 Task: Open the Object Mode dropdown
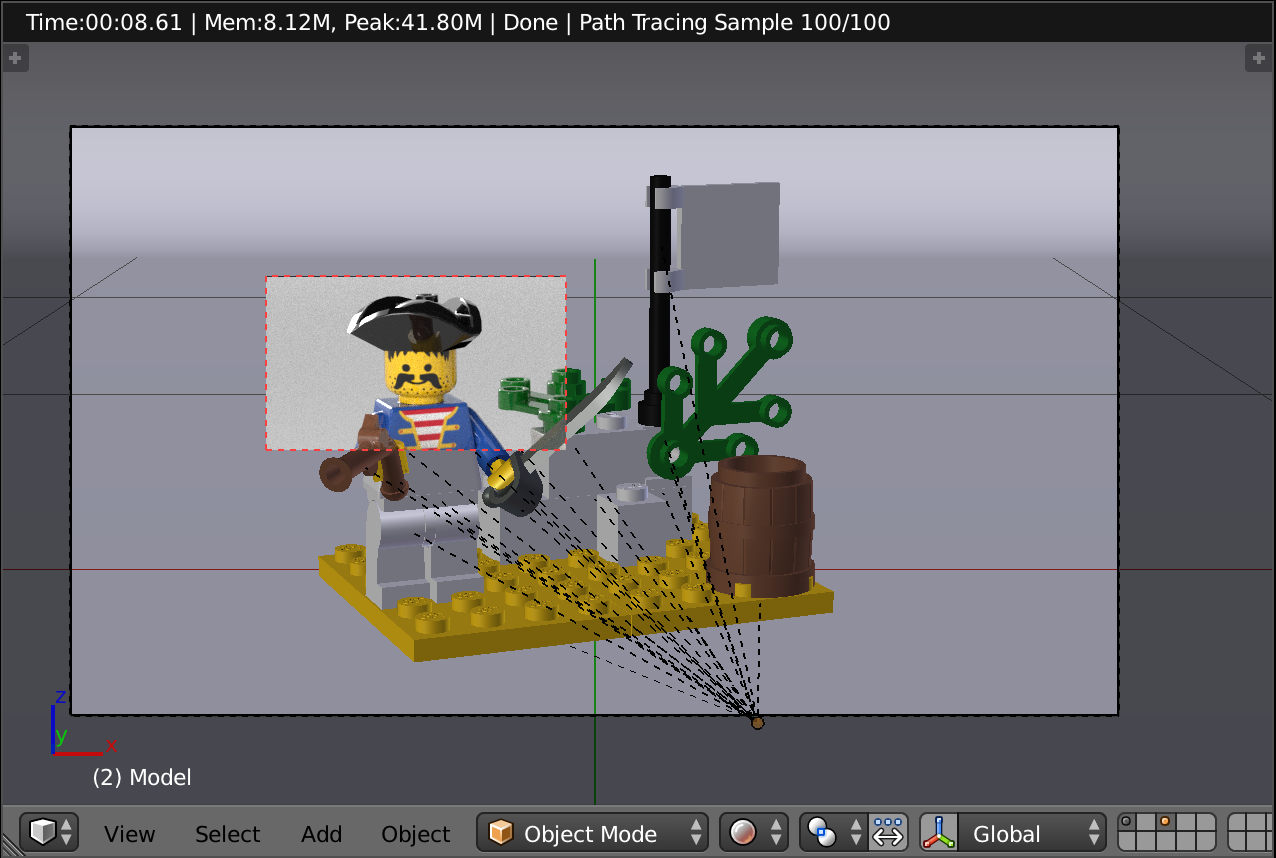tap(592, 833)
